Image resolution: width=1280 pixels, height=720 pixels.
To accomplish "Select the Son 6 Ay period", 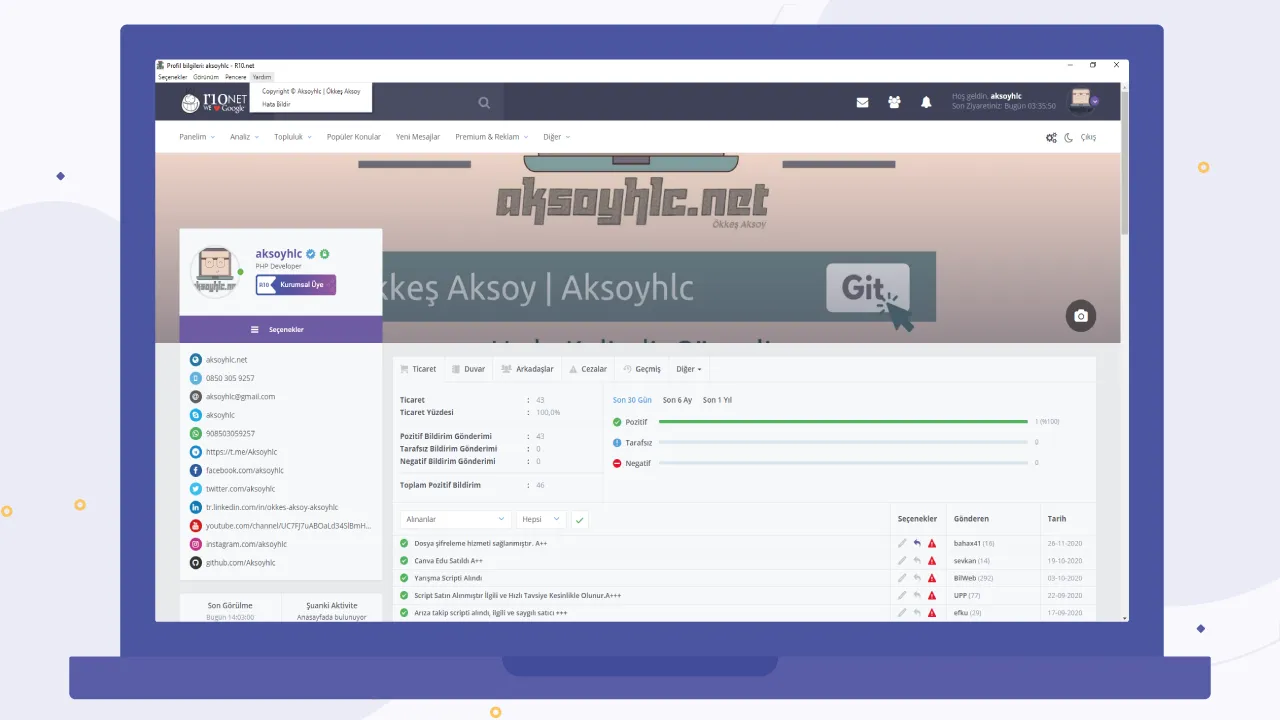I will tap(677, 400).
